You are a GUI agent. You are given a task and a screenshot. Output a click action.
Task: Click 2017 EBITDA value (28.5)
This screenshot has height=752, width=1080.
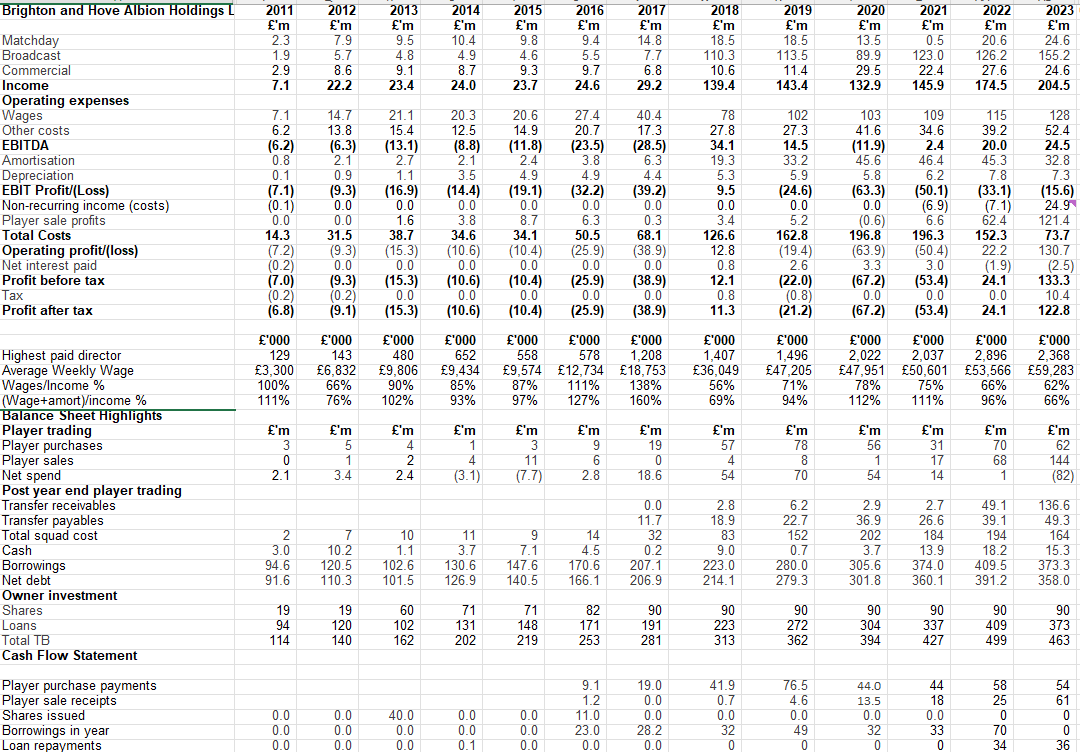point(650,145)
